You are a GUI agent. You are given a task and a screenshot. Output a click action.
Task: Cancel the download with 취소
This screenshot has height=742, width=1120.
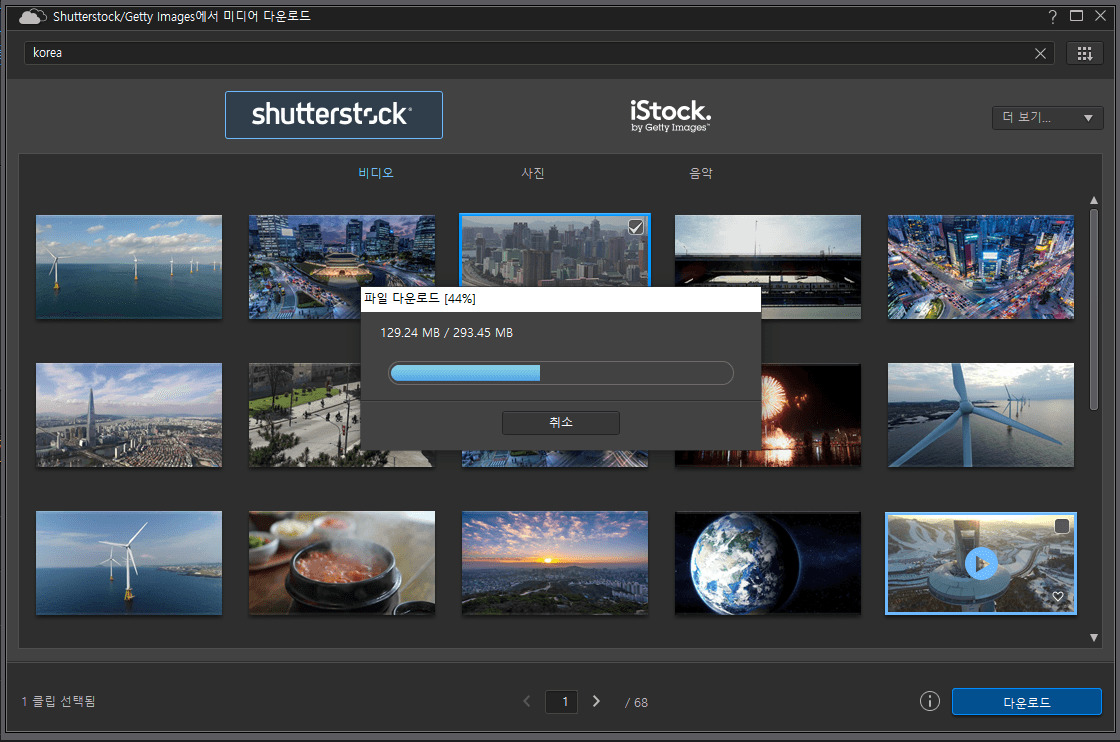[561, 422]
